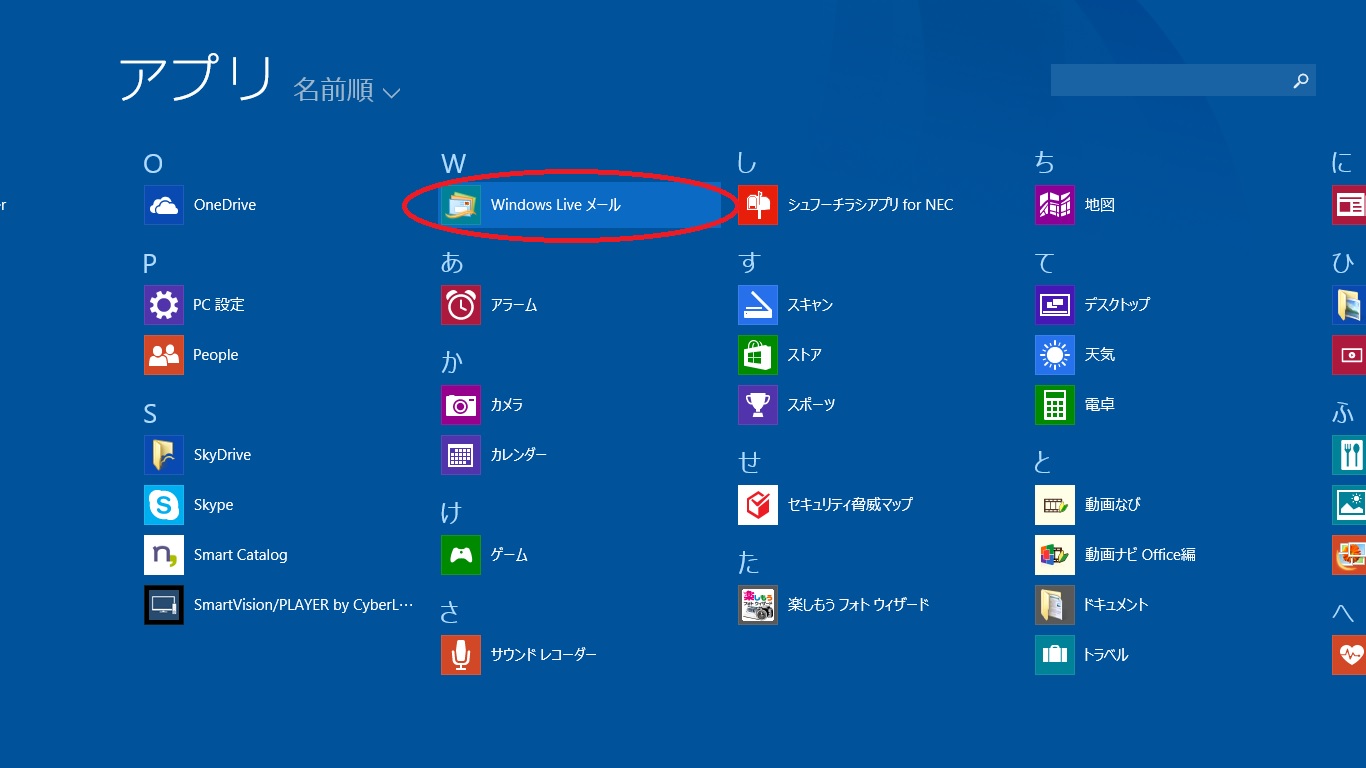Screen dimensions: 1366x768
Task: Click the search magnifier button
Action: (x=1301, y=81)
